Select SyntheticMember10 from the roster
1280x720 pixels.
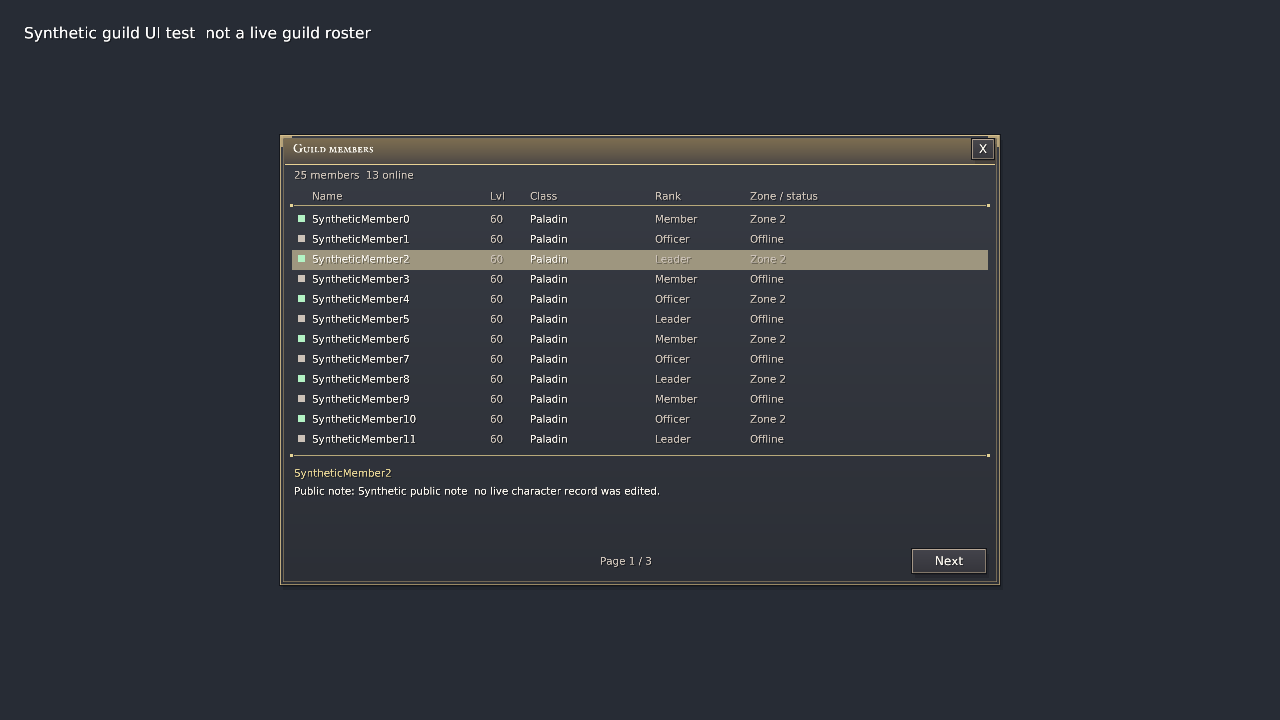pyautogui.click(x=364, y=419)
